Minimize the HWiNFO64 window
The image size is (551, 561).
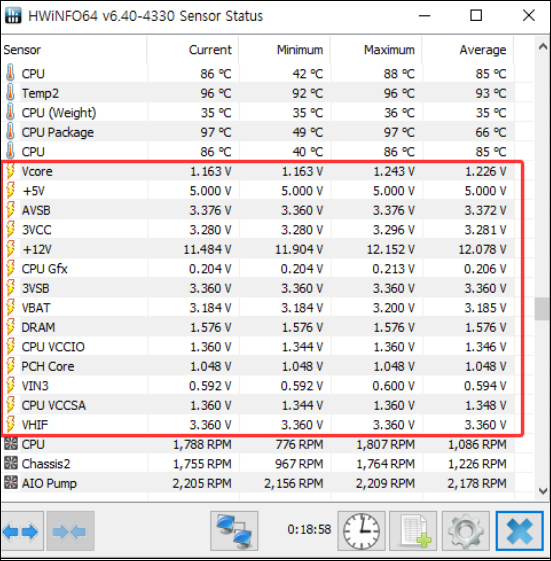pyautogui.click(x=424, y=16)
